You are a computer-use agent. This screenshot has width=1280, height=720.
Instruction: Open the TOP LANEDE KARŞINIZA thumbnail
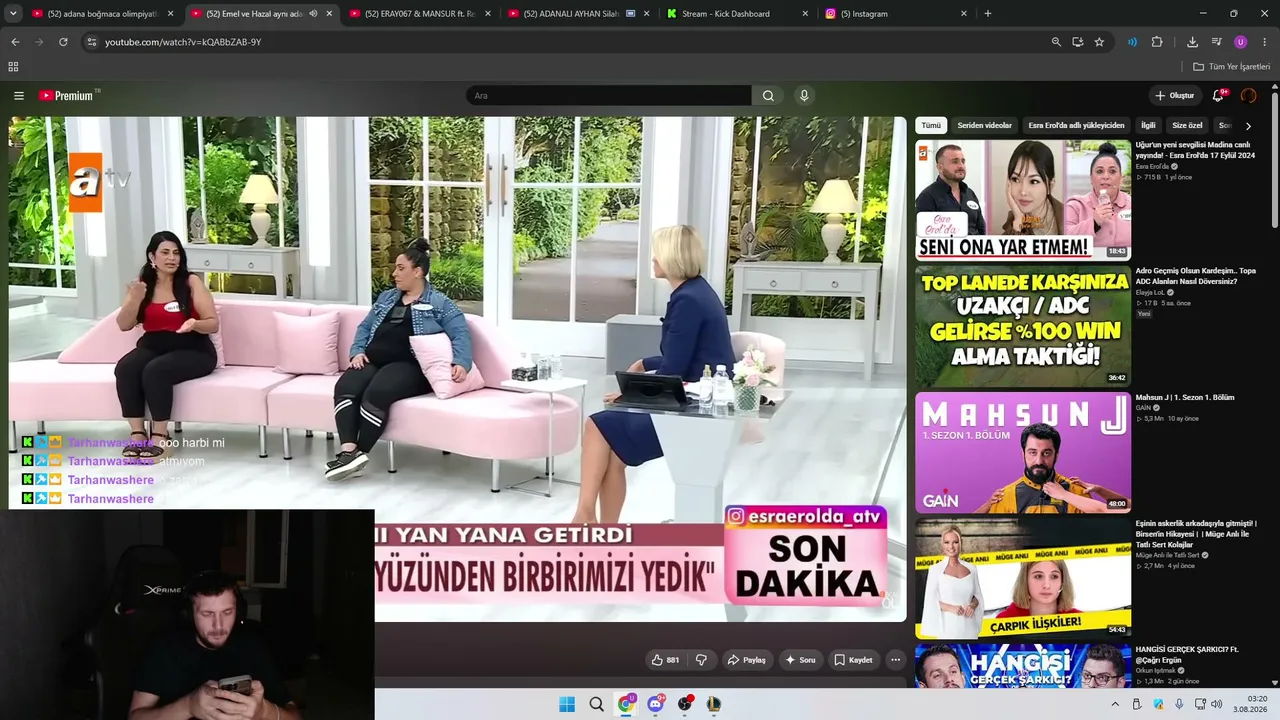click(1023, 326)
